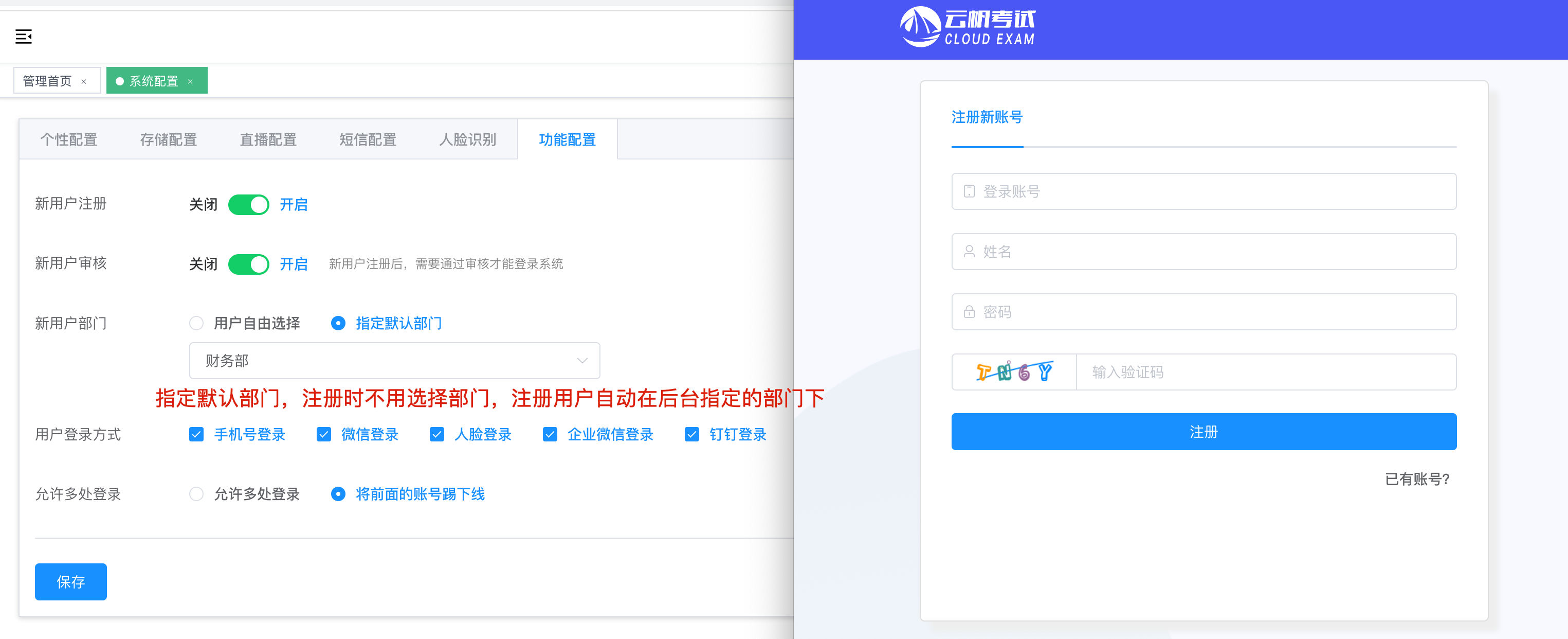Image resolution: width=1568 pixels, height=639 pixels.
Task: Focus the 输入验证码 input field
Action: coord(1266,371)
